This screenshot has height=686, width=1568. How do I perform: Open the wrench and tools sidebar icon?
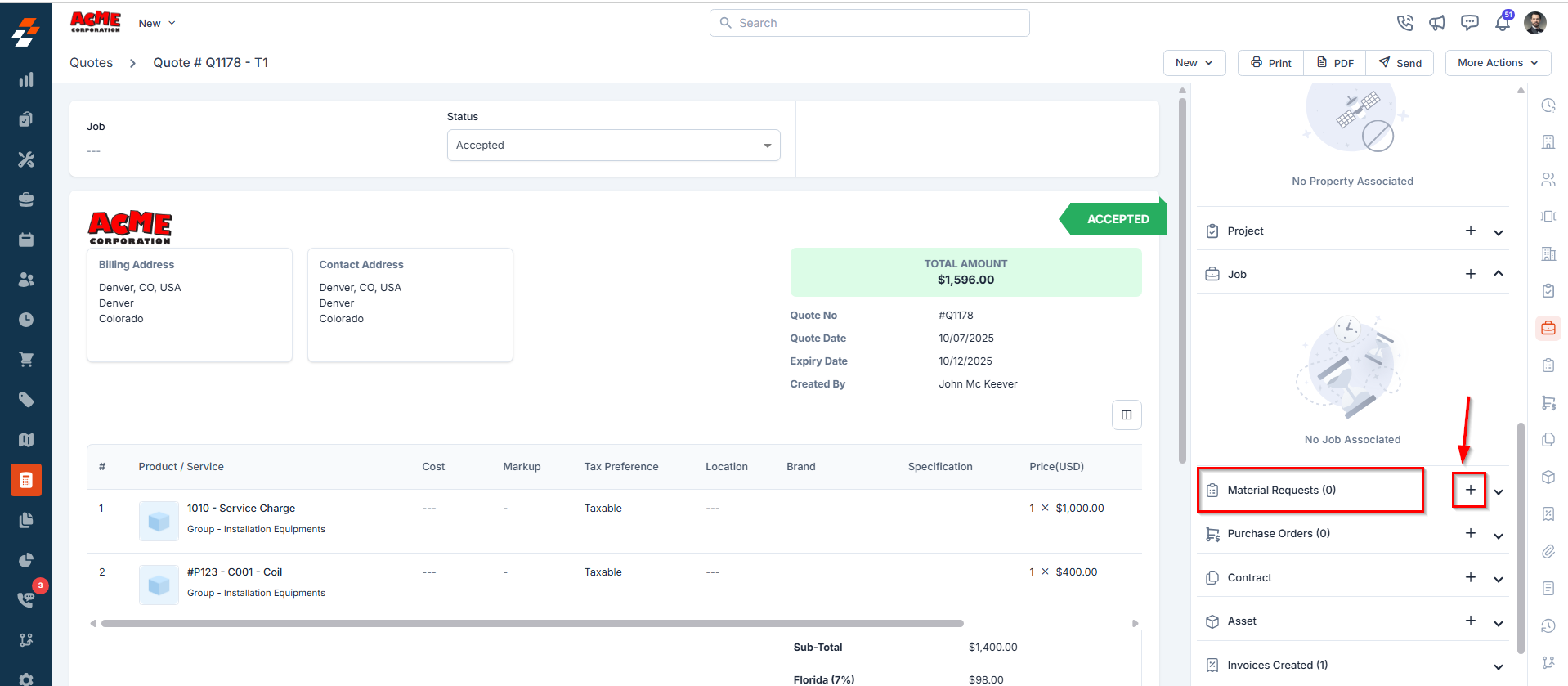(x=26, y=159)
